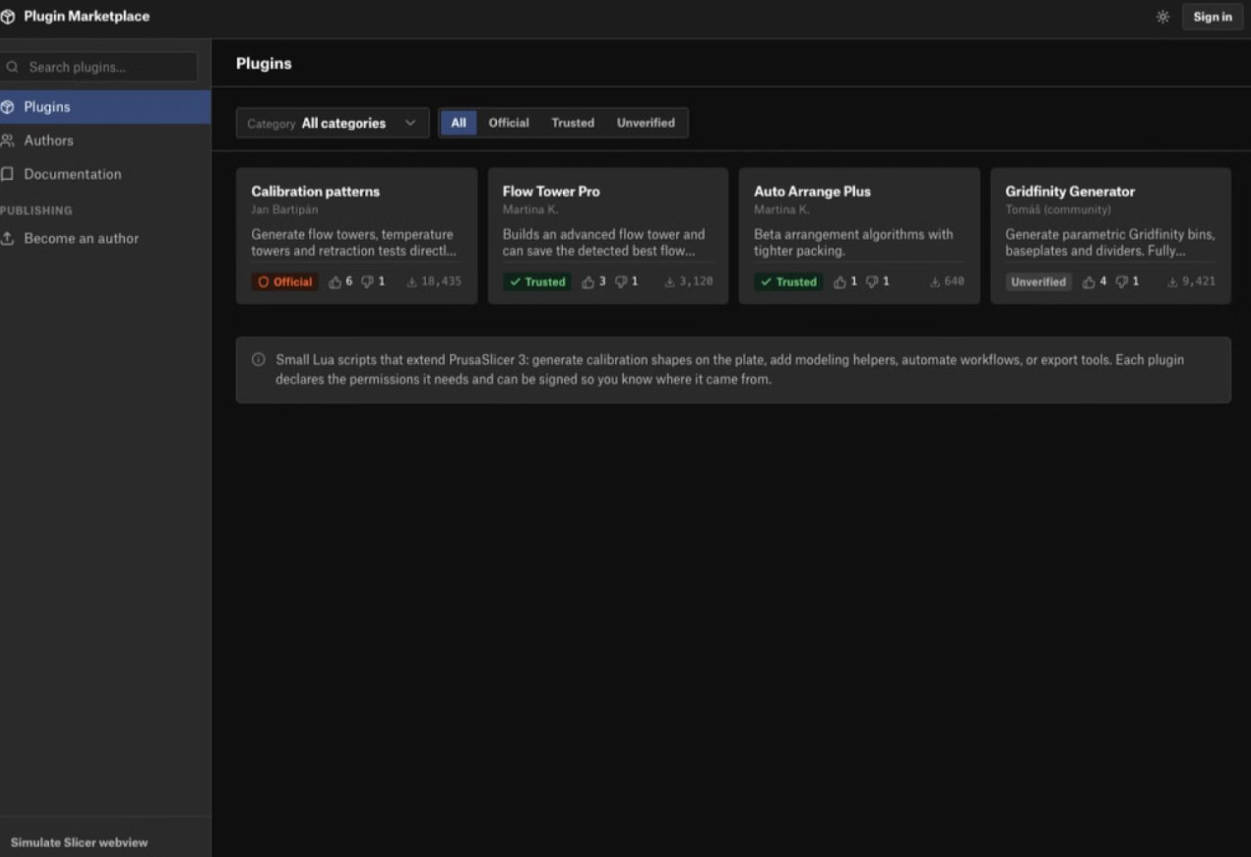Click the Official badge on Calibration patterns

[285, 282]
